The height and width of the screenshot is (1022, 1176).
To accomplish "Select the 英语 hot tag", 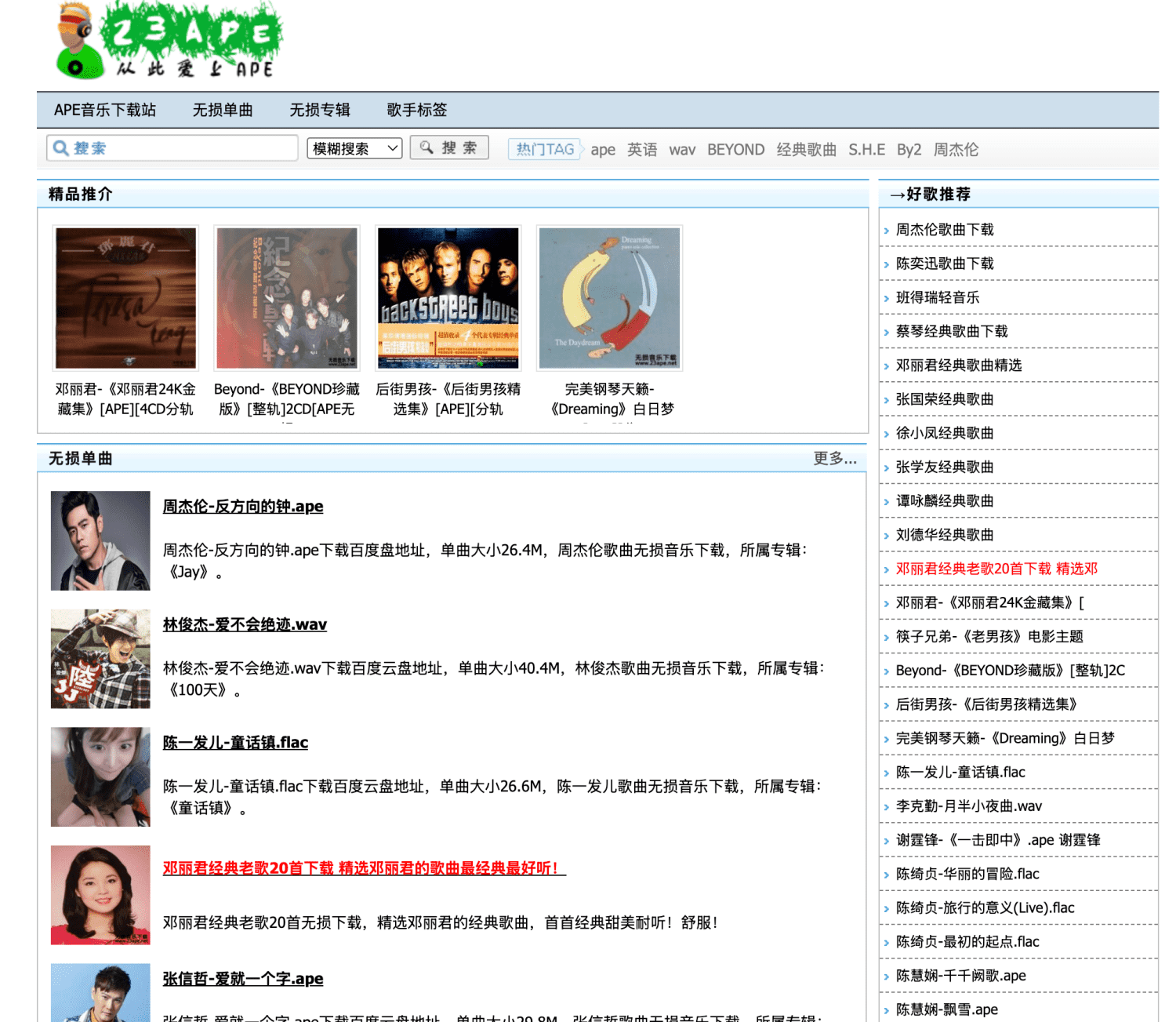I will (x=642, y=149).
